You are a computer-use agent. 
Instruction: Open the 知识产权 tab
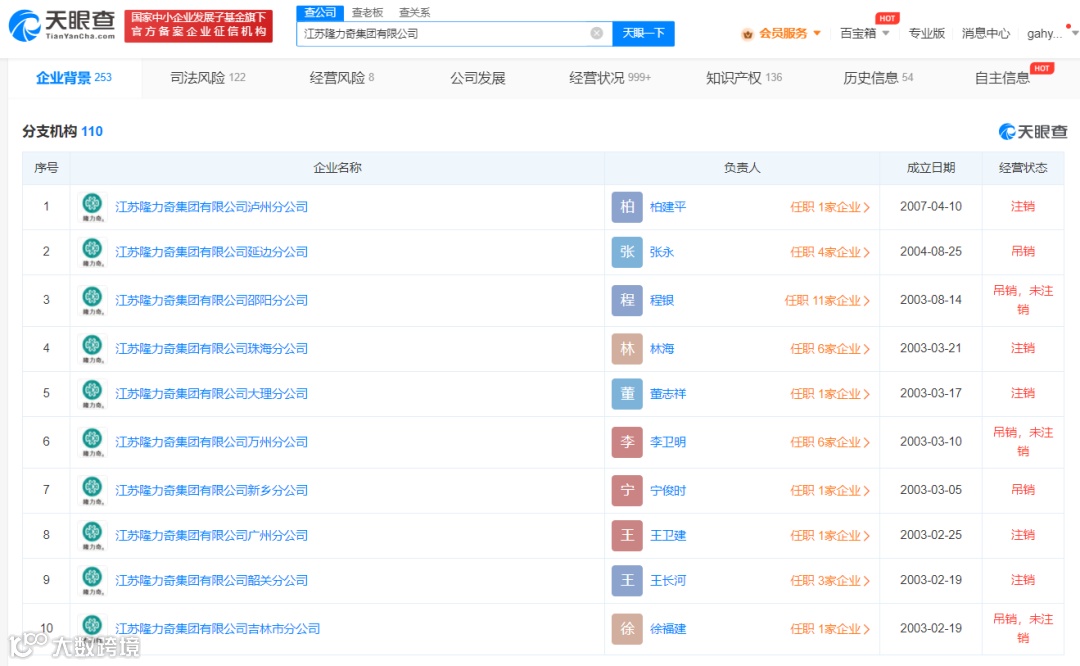click(744, 78)
